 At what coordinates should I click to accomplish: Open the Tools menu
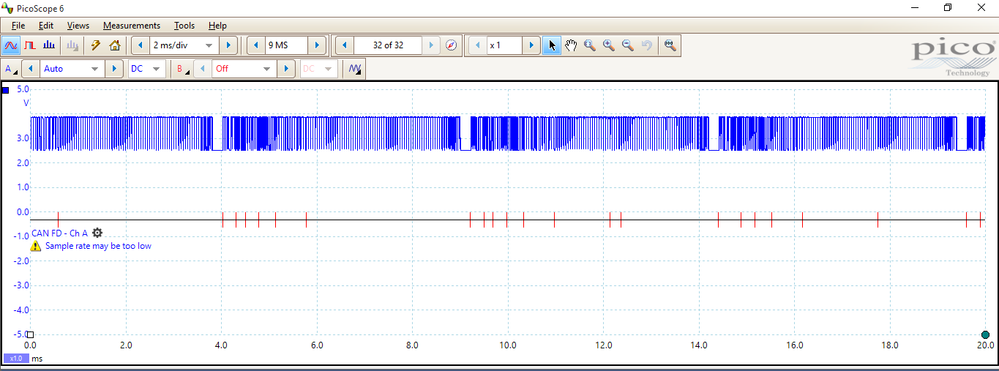[x=184, y=25]
